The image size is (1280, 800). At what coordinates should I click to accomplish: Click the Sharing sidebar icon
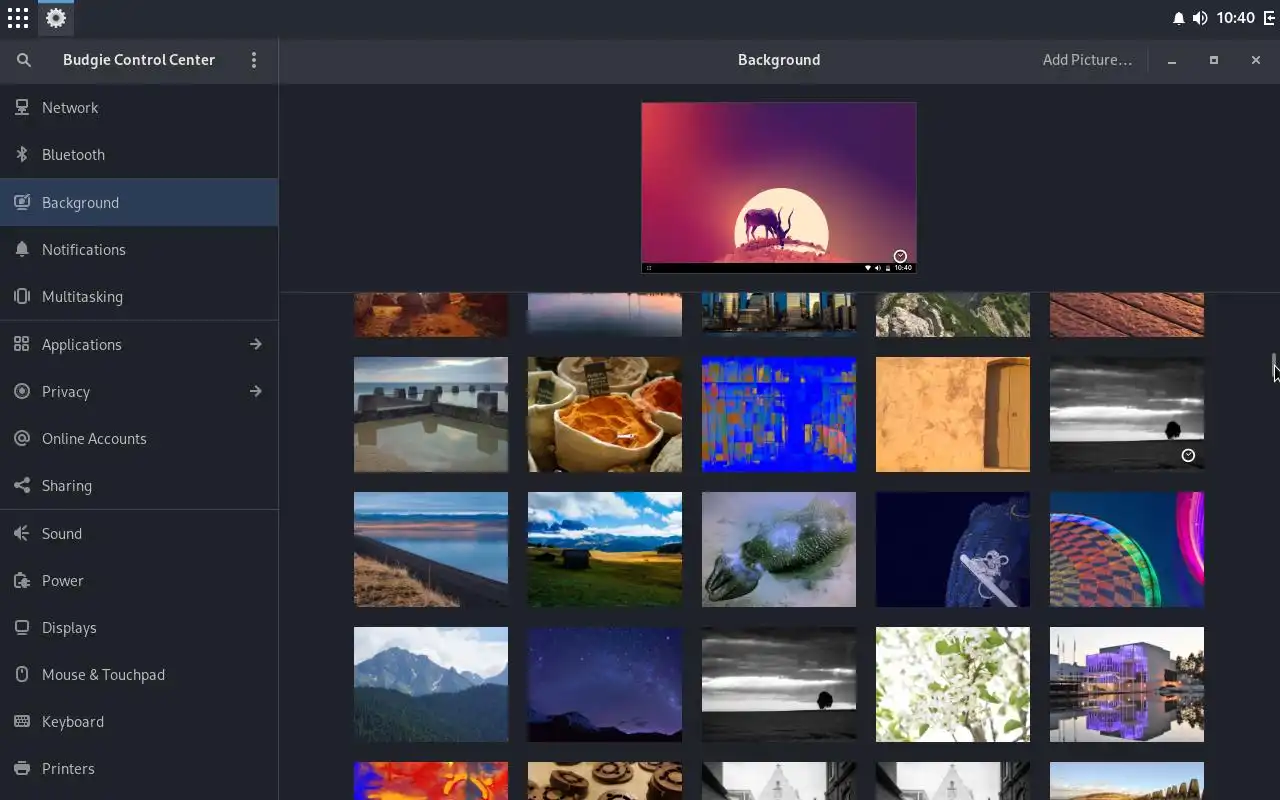[22, 486]
